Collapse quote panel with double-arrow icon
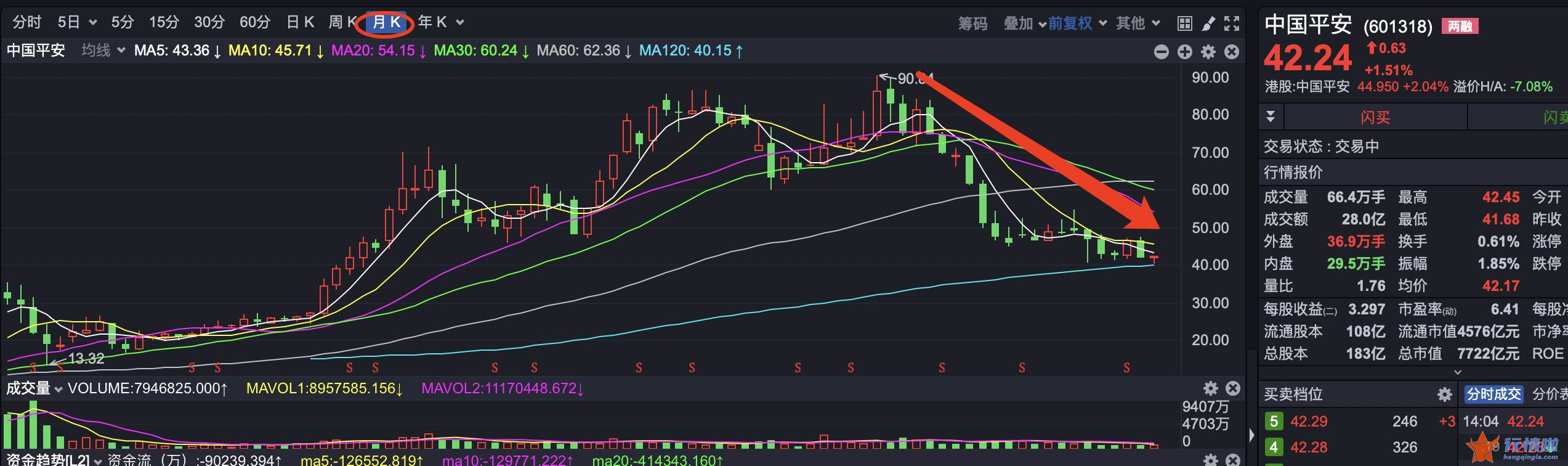This screenshot has width=1568, height=466. point(1270,116)
